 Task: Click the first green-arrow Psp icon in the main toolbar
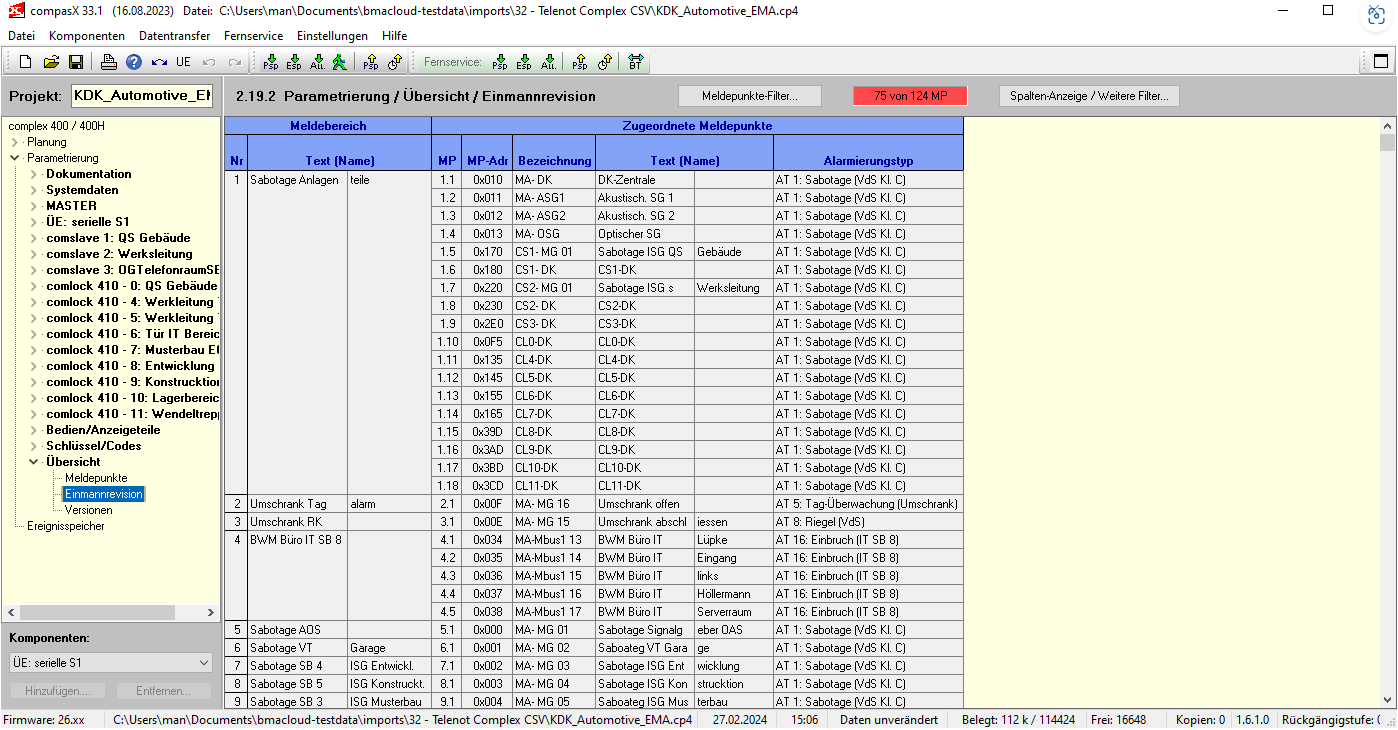point(271,62)
